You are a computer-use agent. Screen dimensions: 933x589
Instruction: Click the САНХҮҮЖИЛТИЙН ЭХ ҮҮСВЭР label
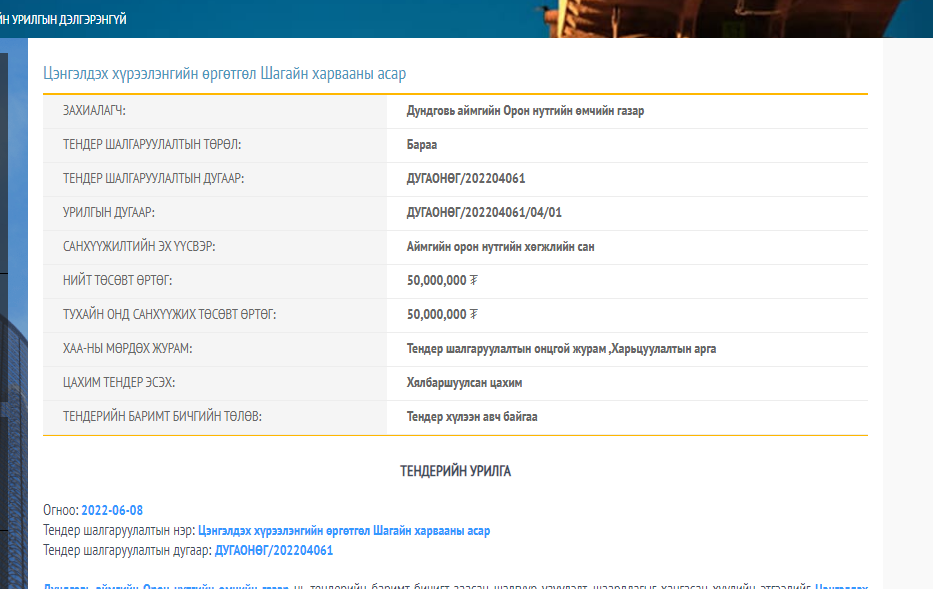[139, 247]
